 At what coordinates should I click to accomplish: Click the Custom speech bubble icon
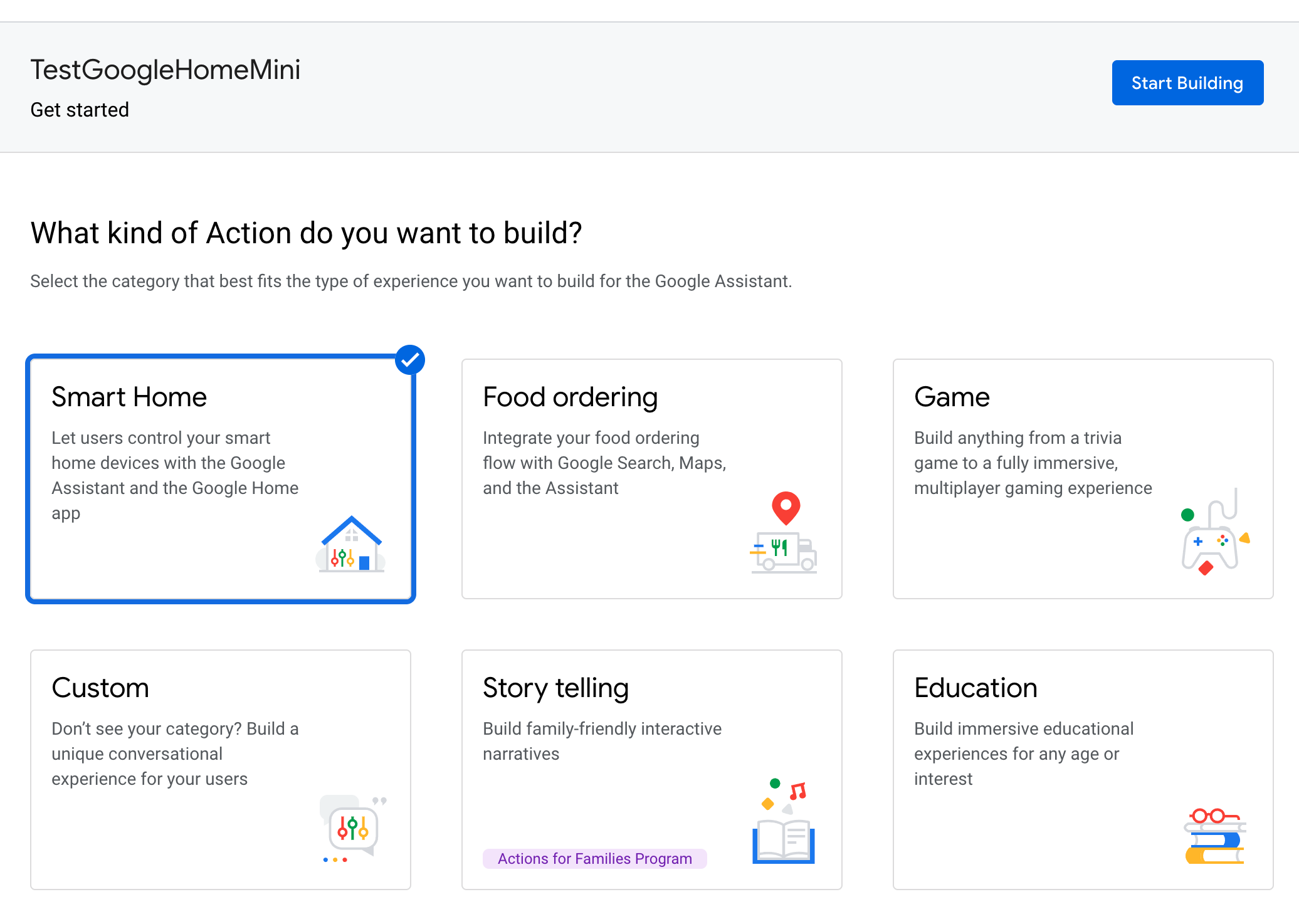[352, 827]
